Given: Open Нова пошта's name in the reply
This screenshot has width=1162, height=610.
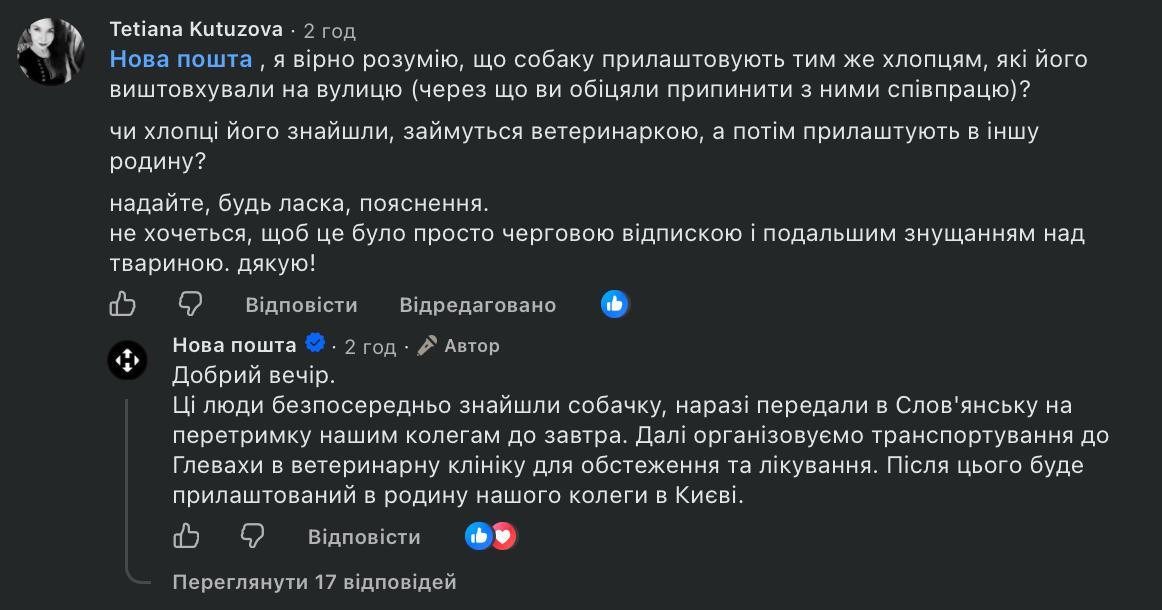Looking at the screenshot, I should click(234, 345).
